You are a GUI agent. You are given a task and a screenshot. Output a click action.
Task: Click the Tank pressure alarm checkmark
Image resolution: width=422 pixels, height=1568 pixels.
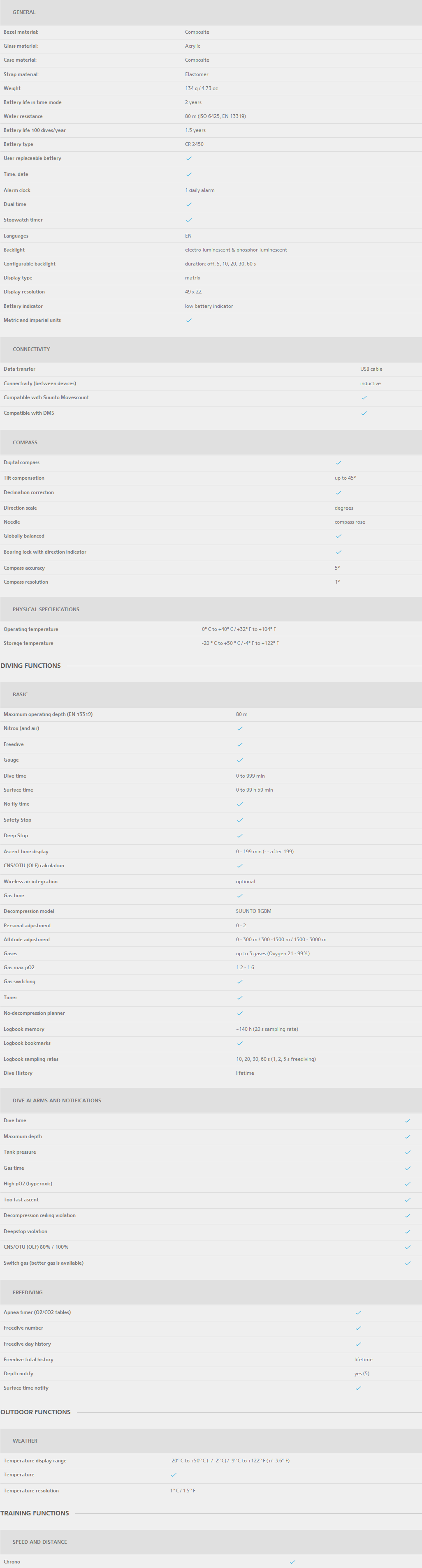pos(408,1152)
